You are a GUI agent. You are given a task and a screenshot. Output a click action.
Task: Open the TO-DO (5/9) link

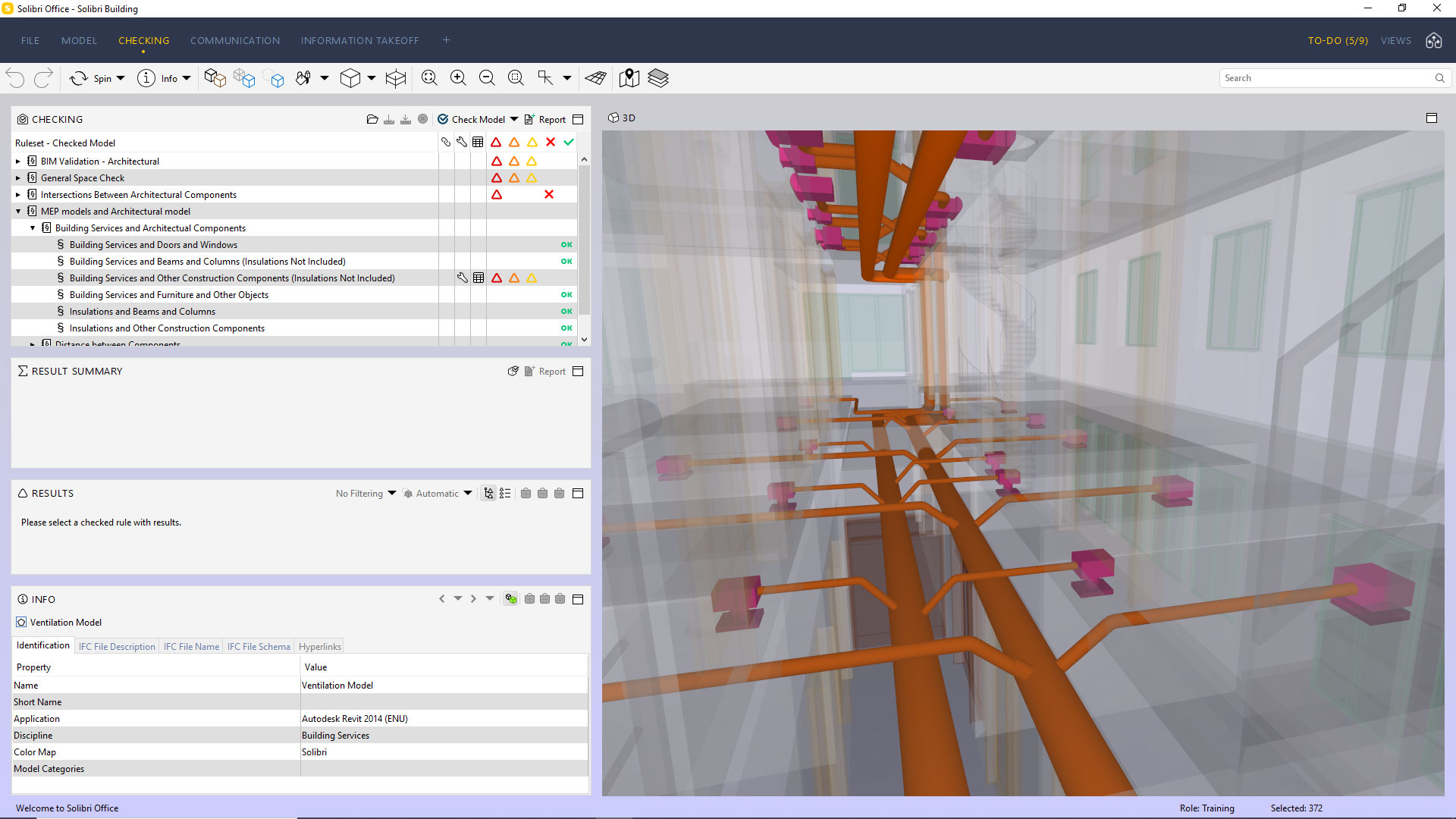pyautogui.click(x=1338, y=40)
